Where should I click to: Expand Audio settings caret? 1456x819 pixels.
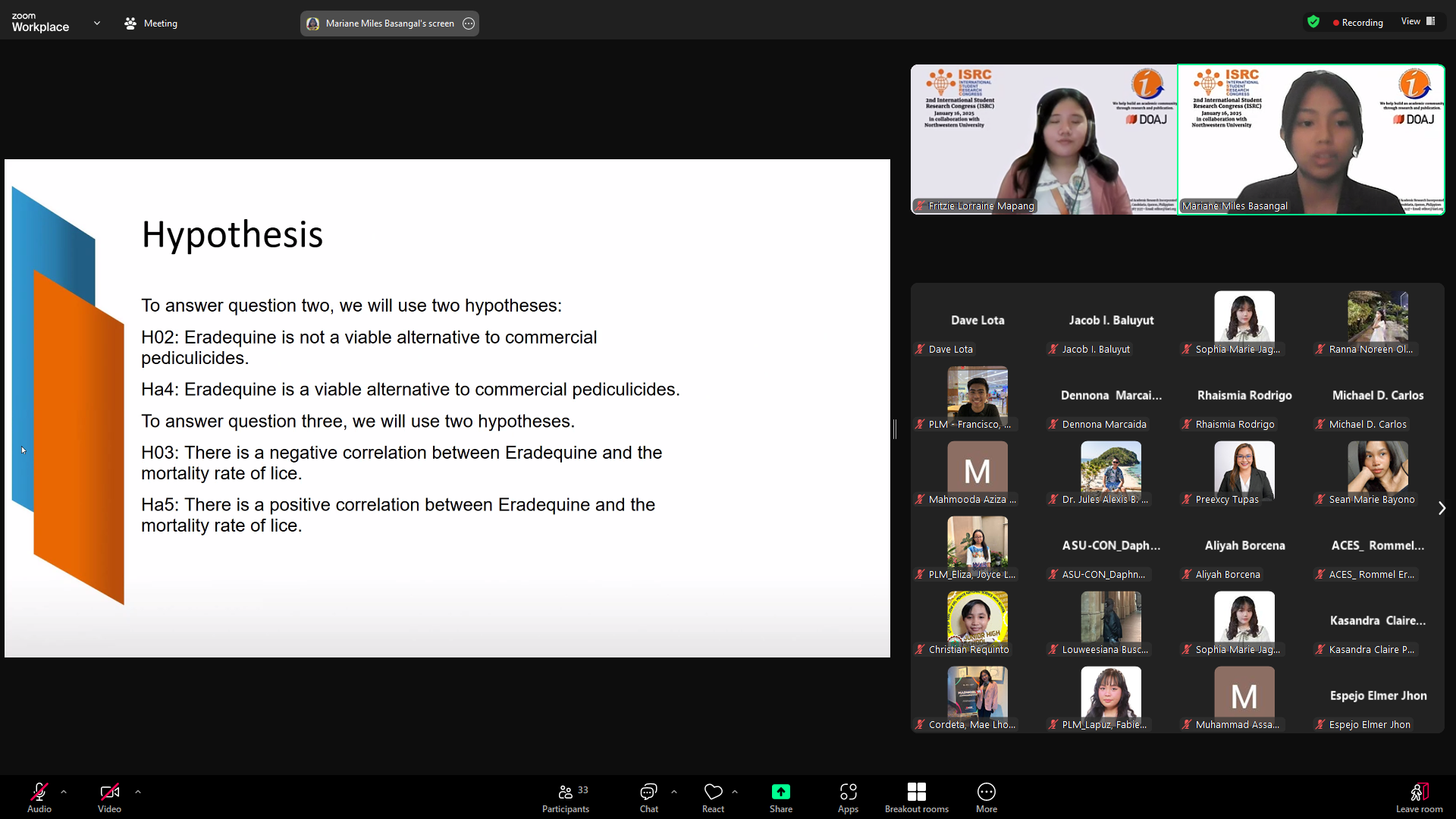[64, 792]
